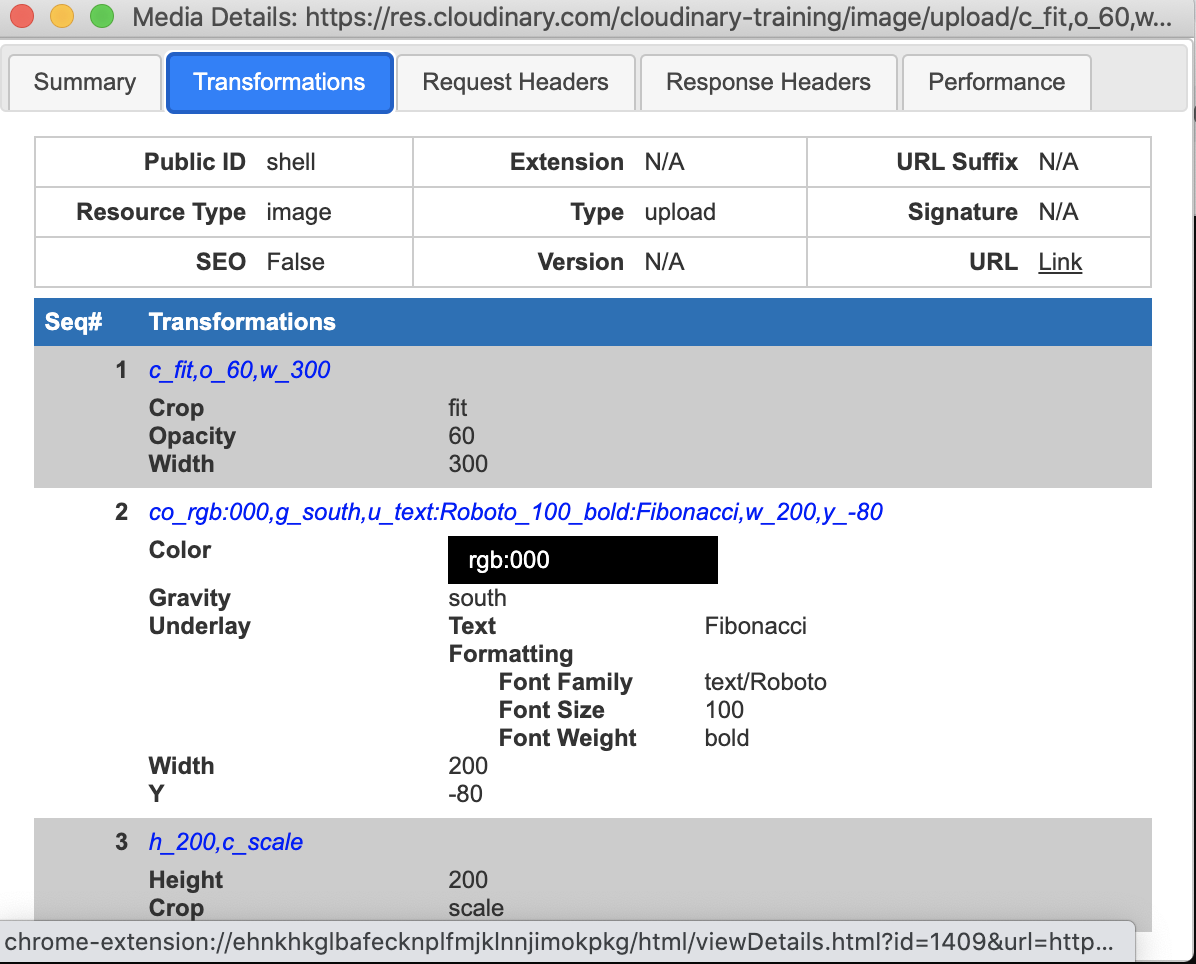1196x964 pixels.
Task: Click the Font Weight bold value
Action: click(x=726, y=738)
